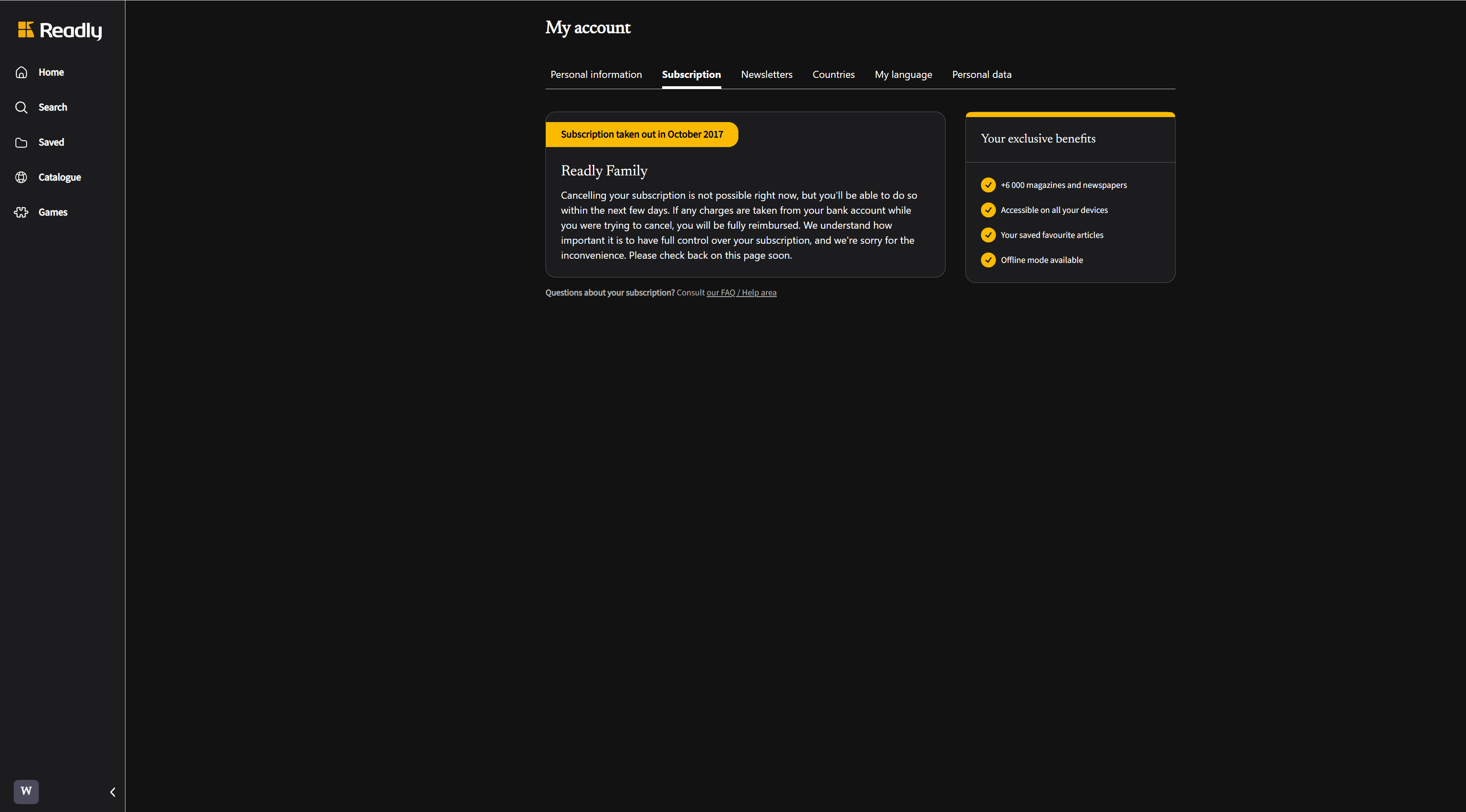This screenshot has height=812, width=1466.
Task: Open the Catalogue globe icon
Action: 22,177
